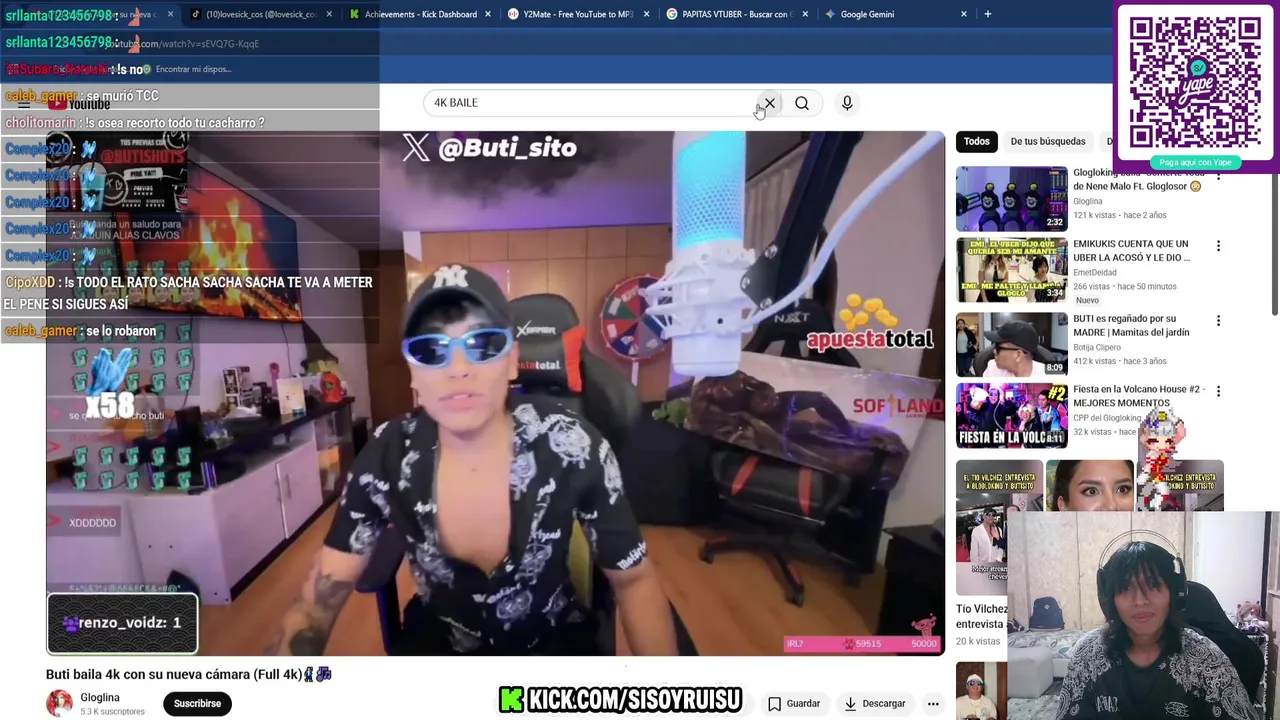Open title 'EMIKUKIS CUENTA QUE UN UBER LA ACOSÓ'
Viewport: 1280px width, 720px height.
coord(1131,250)
